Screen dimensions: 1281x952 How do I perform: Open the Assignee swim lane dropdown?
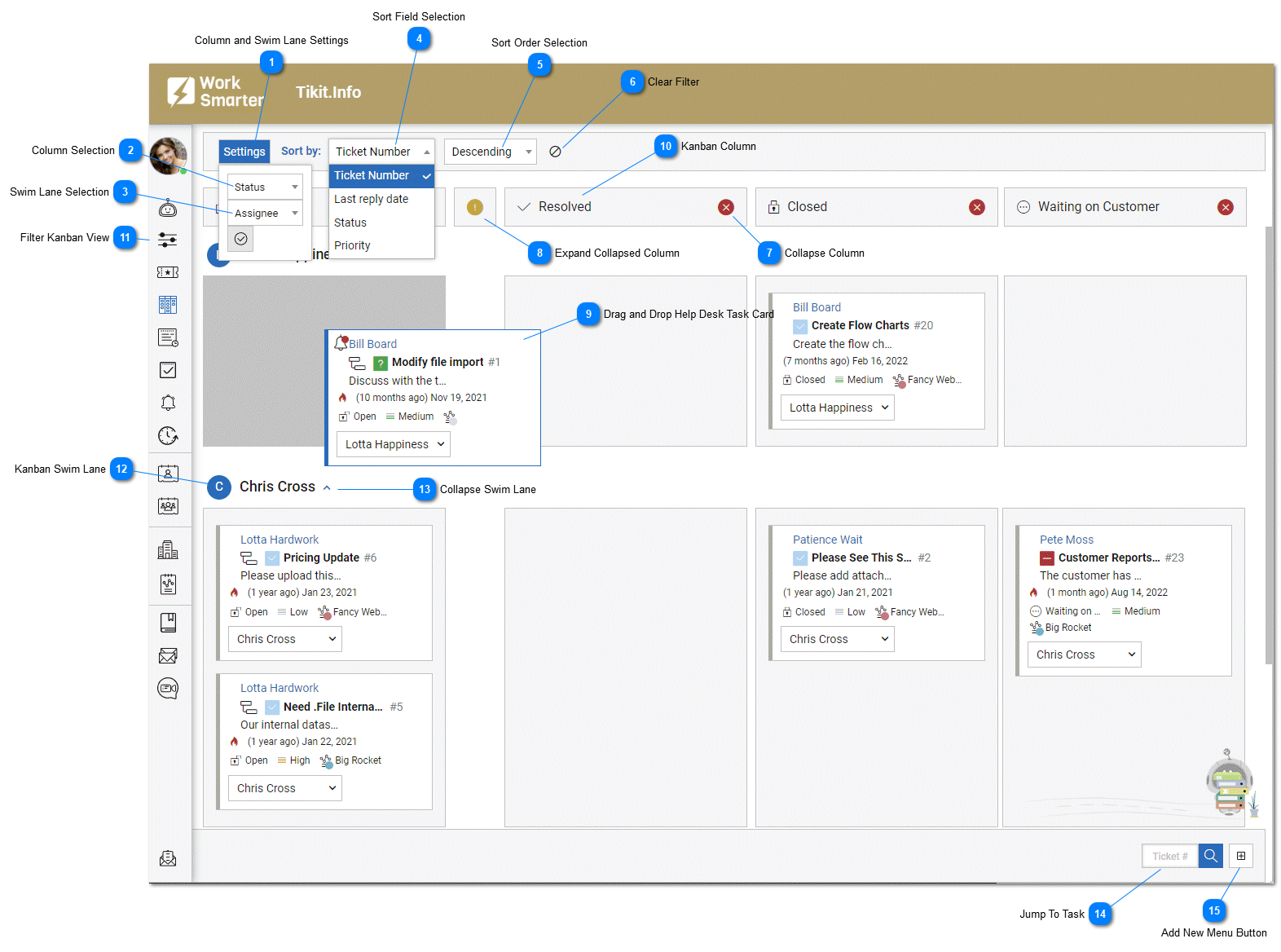point(265,213)
